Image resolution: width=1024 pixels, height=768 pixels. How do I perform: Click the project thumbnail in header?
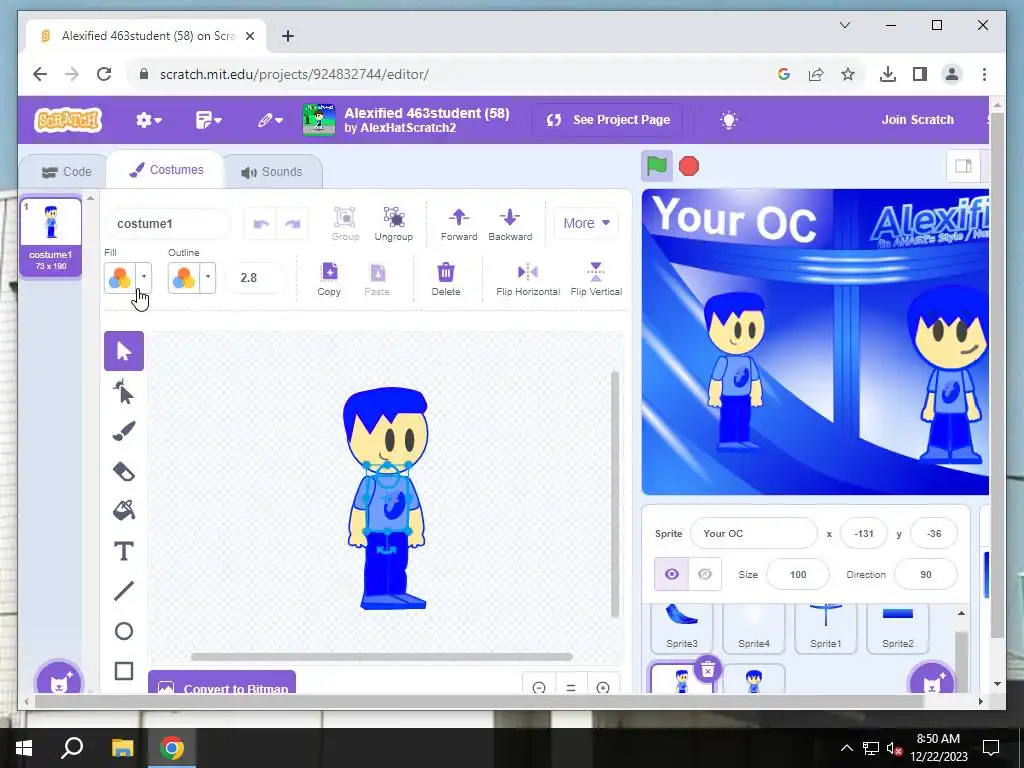pos(319,120)
